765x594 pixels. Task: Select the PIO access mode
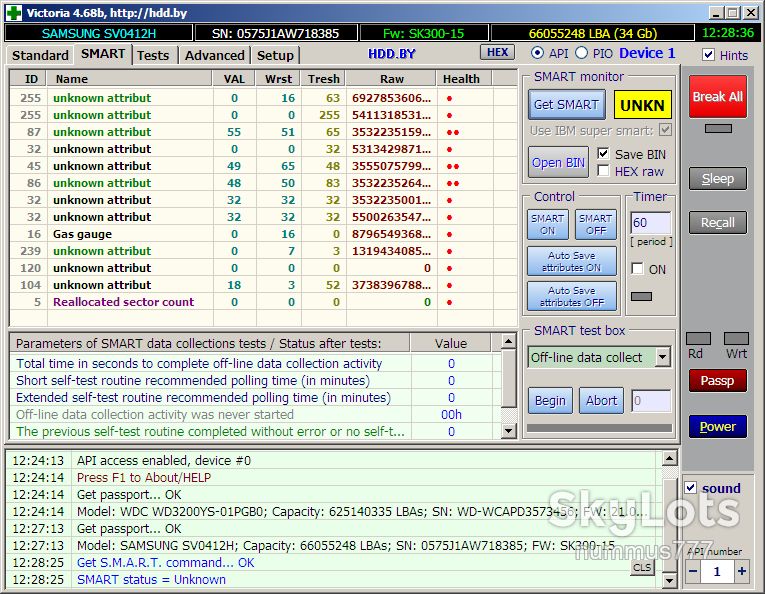click(x=581, y=53)
